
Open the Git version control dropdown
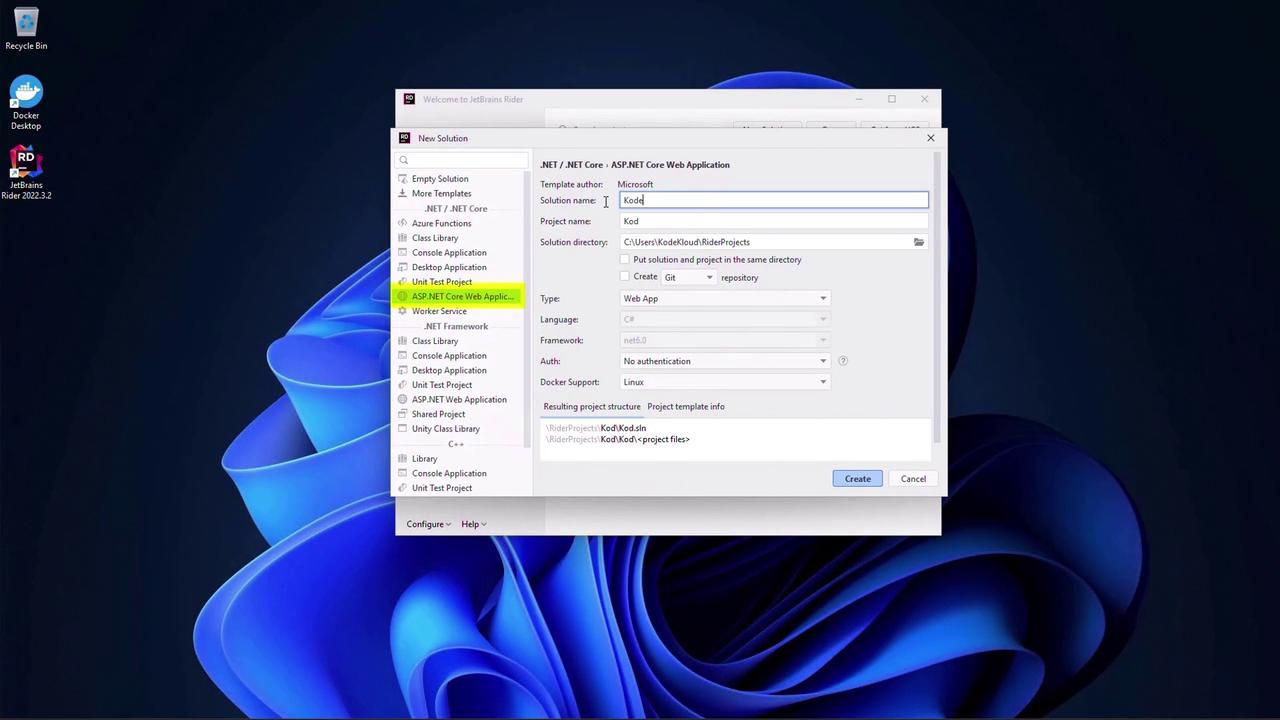688,277
